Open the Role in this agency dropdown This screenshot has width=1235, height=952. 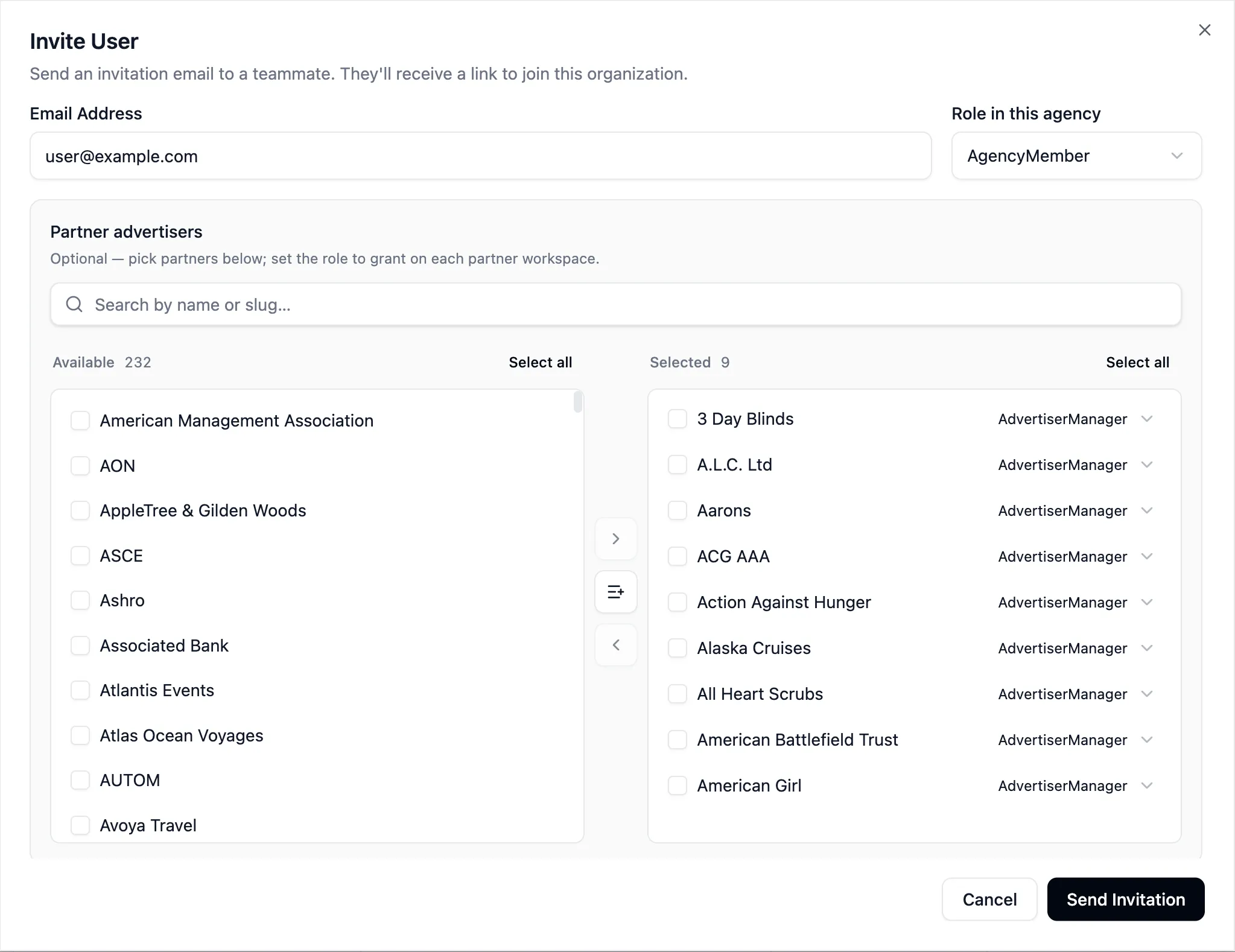[1076, 156]
